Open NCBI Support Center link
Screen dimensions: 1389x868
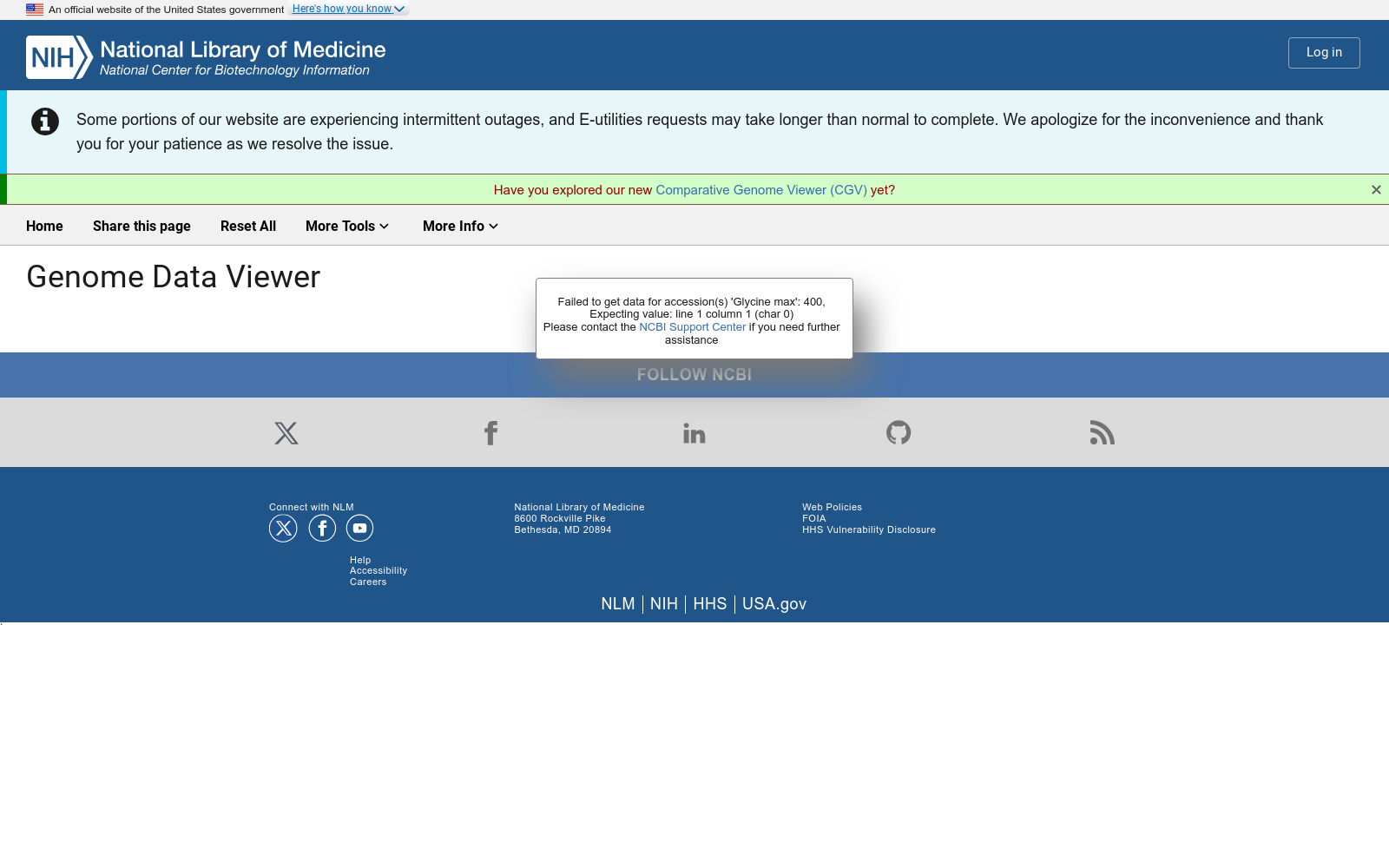[692, 327]
